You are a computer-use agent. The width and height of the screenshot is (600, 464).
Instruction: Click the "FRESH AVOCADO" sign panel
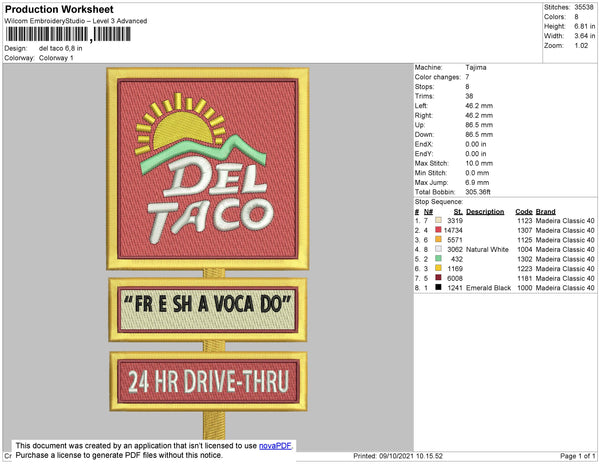(x=208, y=309)
